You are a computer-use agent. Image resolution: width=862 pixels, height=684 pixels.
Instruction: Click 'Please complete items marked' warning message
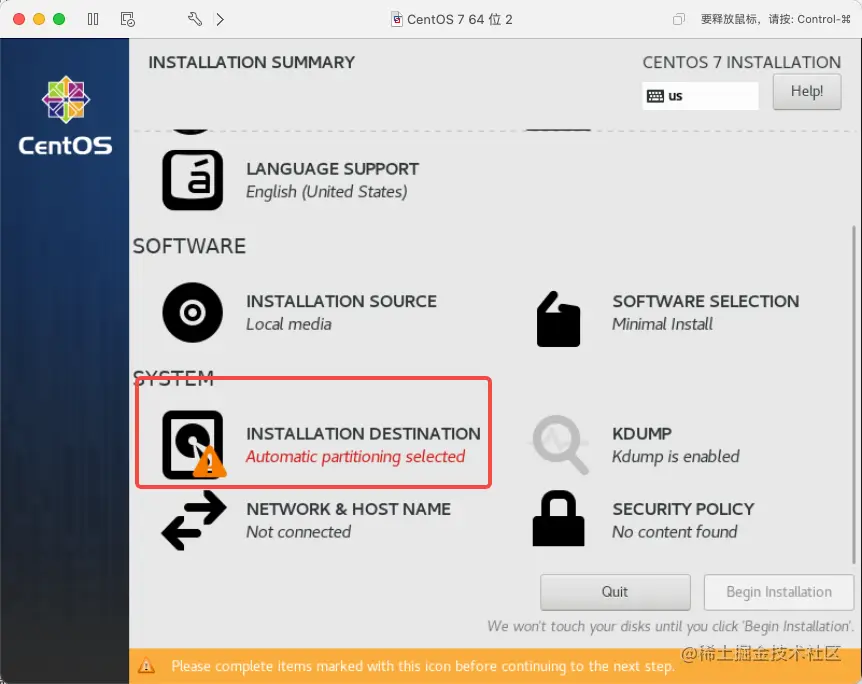click(422, 666)
